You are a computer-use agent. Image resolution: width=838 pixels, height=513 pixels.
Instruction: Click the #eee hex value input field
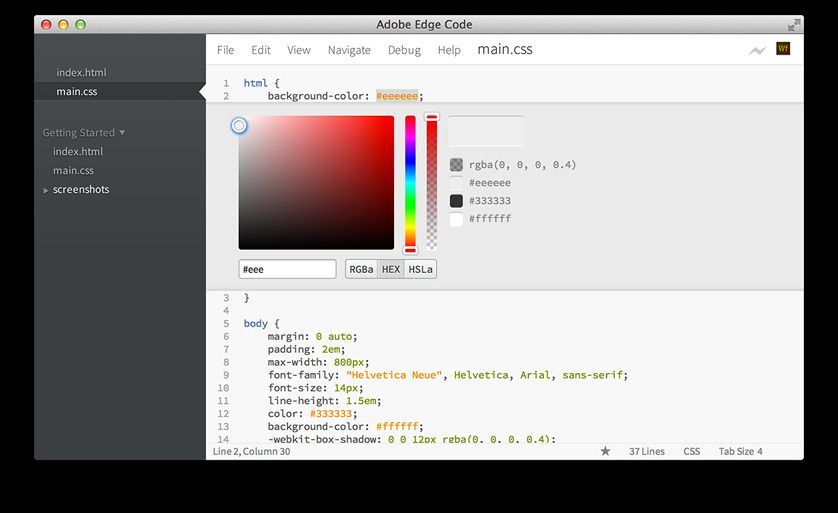point(287,269)
